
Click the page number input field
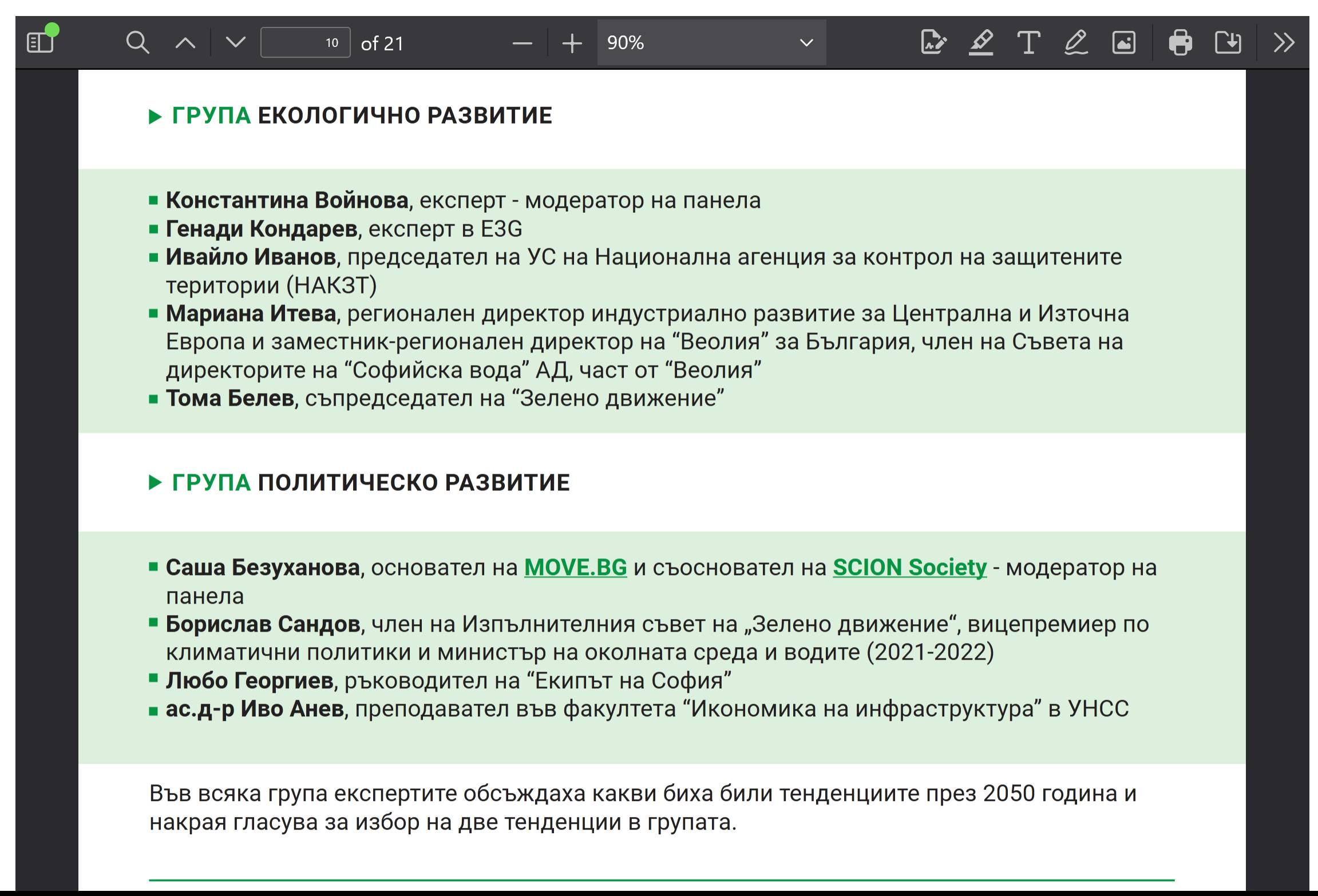(x=305, y=42)
